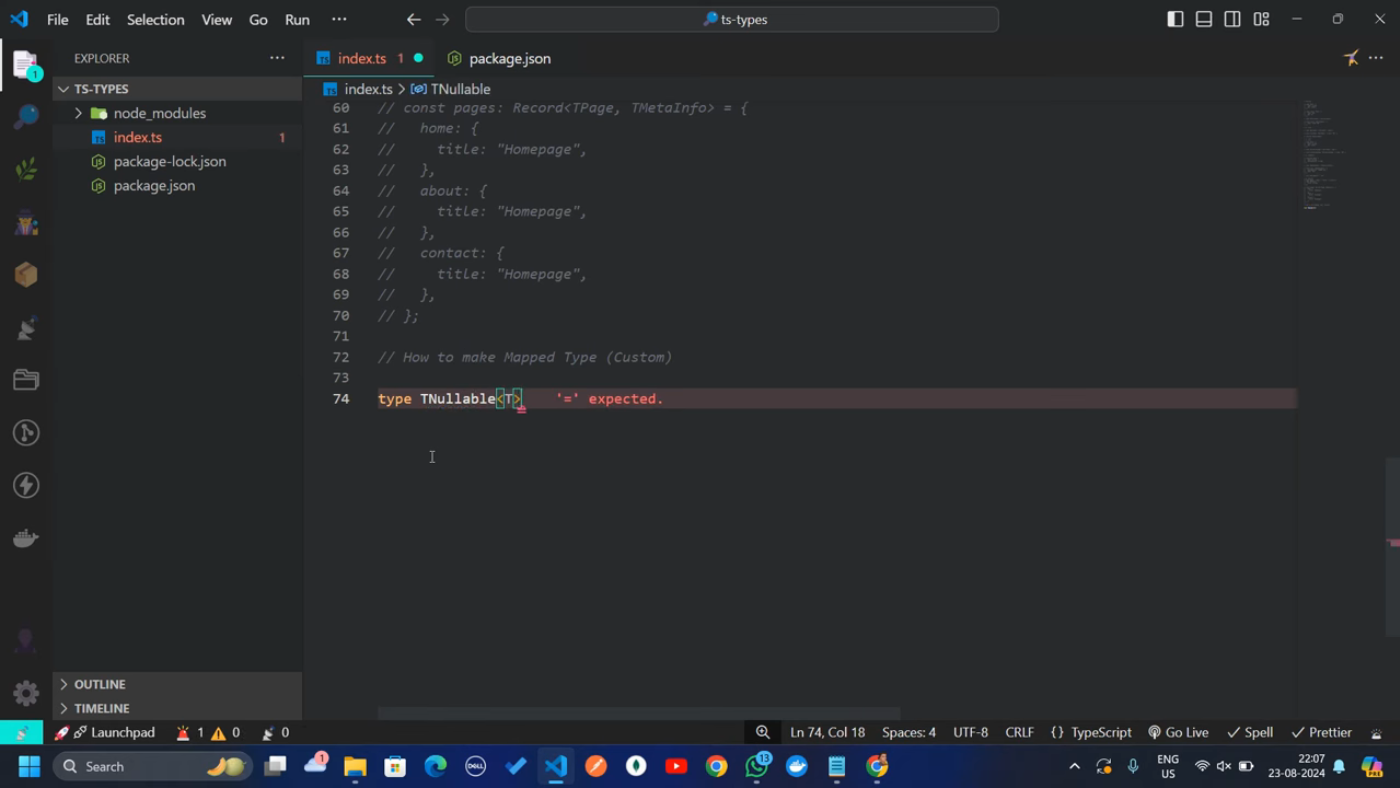
Task: Open the Selection menu
Action: [x=156, y=19]
